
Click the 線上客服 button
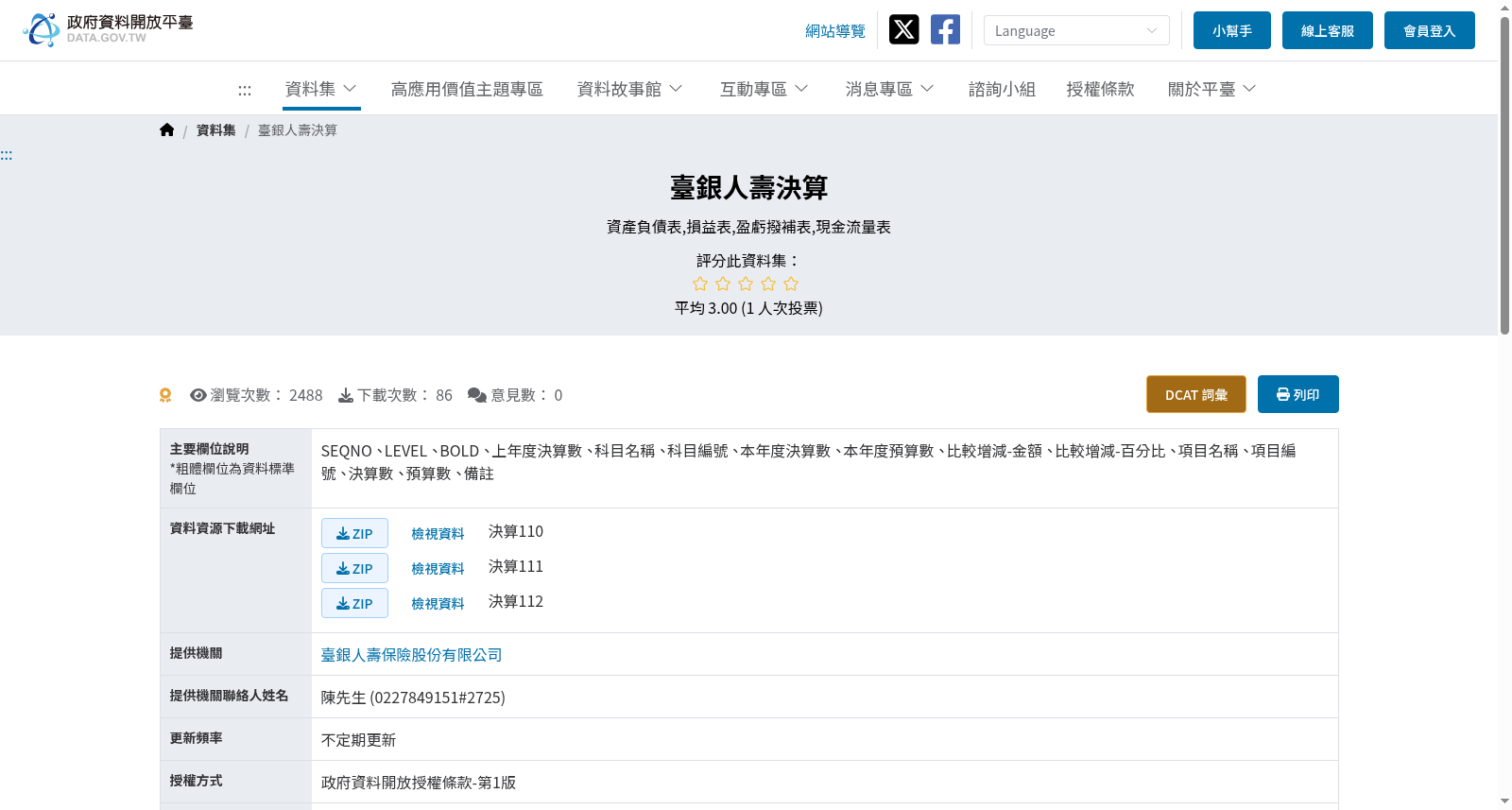[x=1328, y=30]
